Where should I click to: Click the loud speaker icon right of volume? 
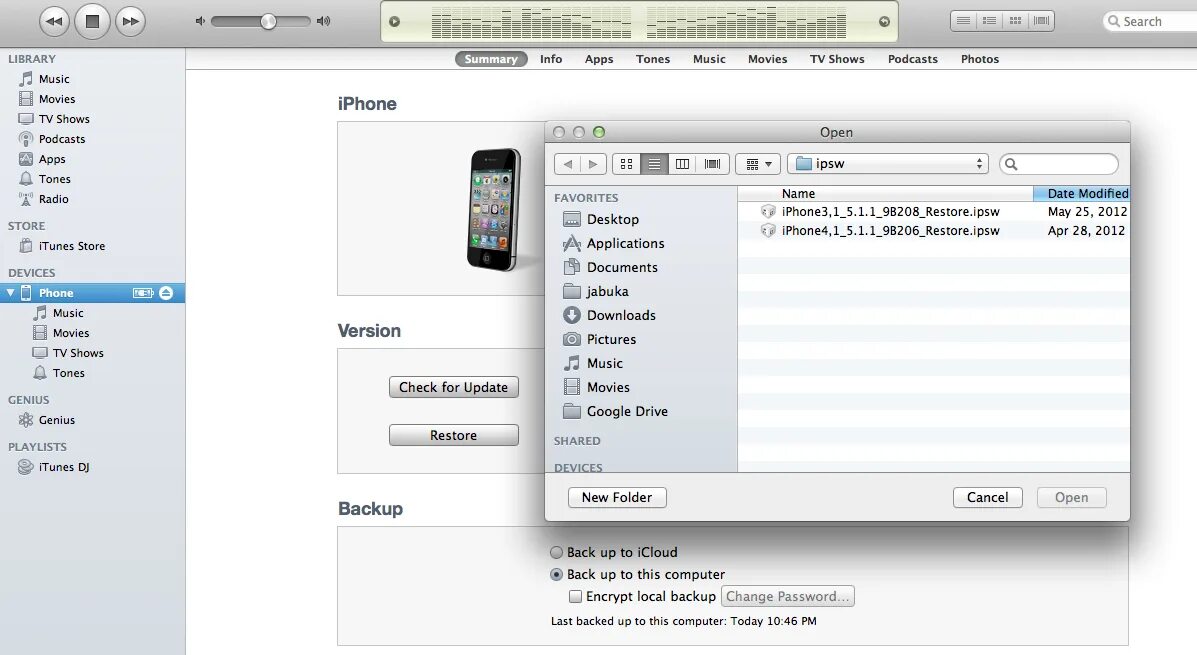click(x=324, y=21)
